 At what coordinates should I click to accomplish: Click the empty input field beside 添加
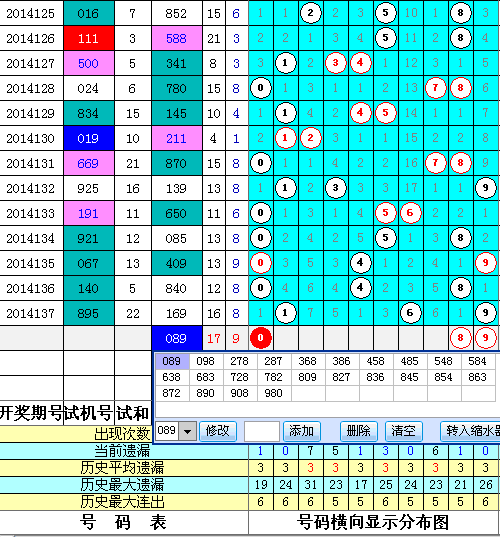pyautogui.click(x=262, y=431)
